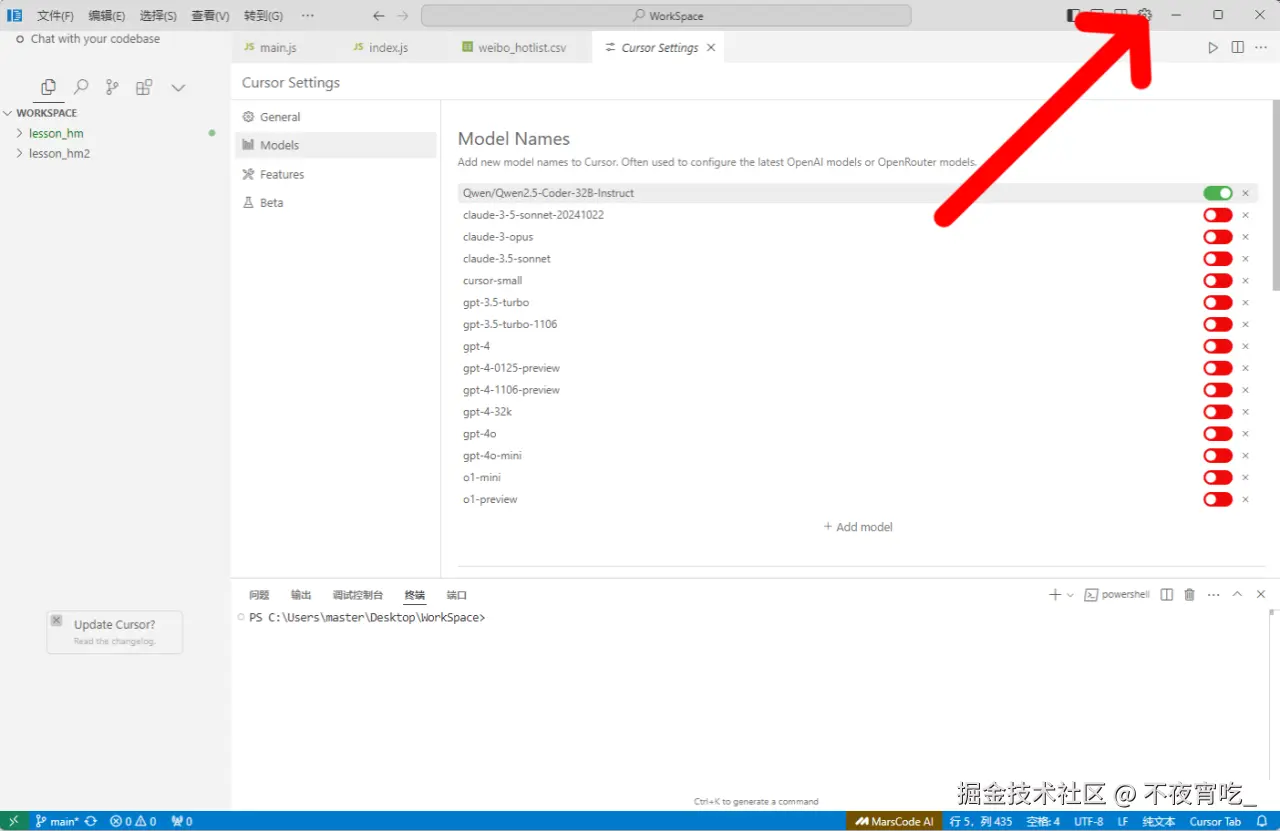Open the Extensions view icon
This screenshot has height=831, width=1280.
point(144,87)
